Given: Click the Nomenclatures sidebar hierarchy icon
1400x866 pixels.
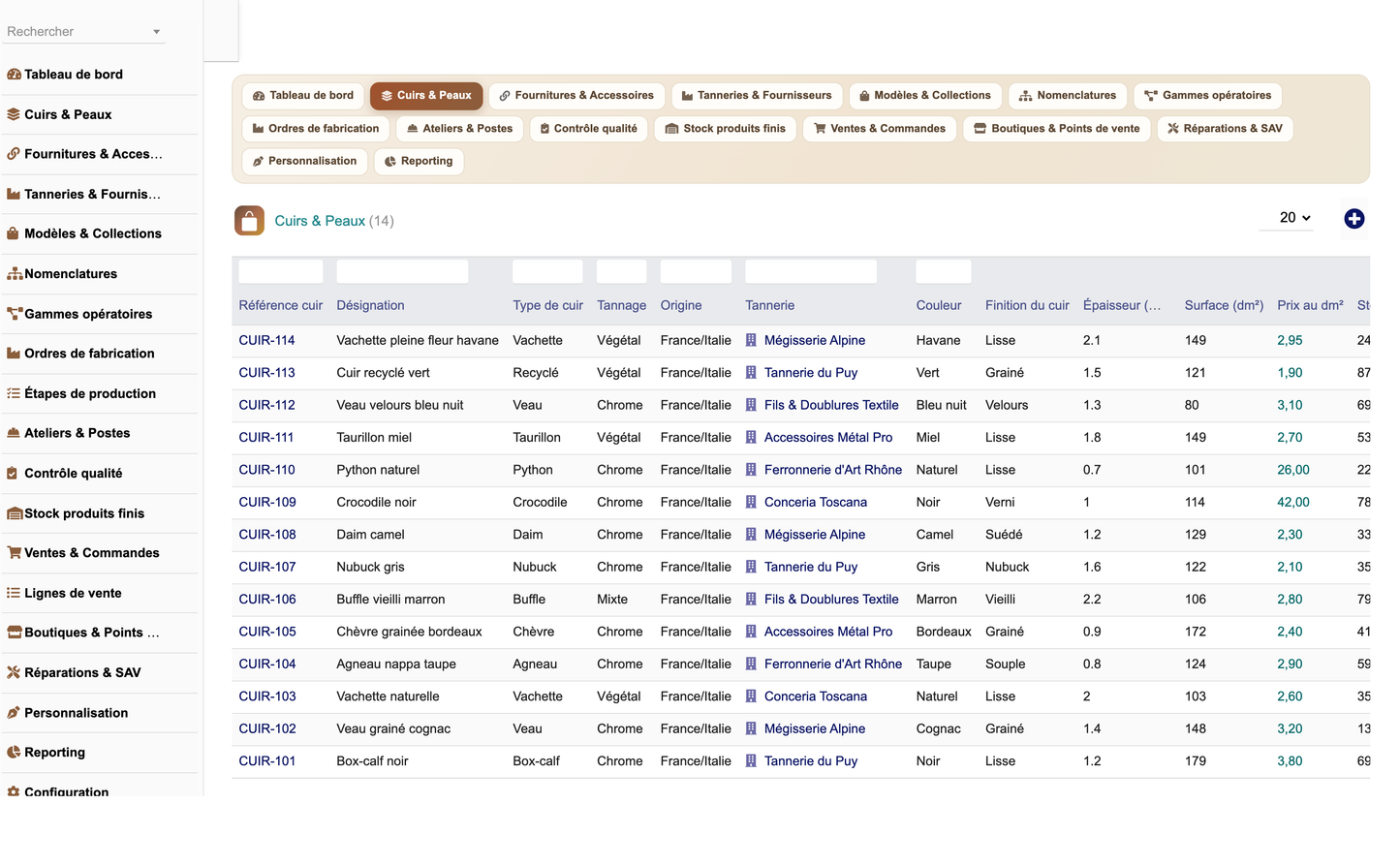Looking at the screenshot, I should [15, 274].
